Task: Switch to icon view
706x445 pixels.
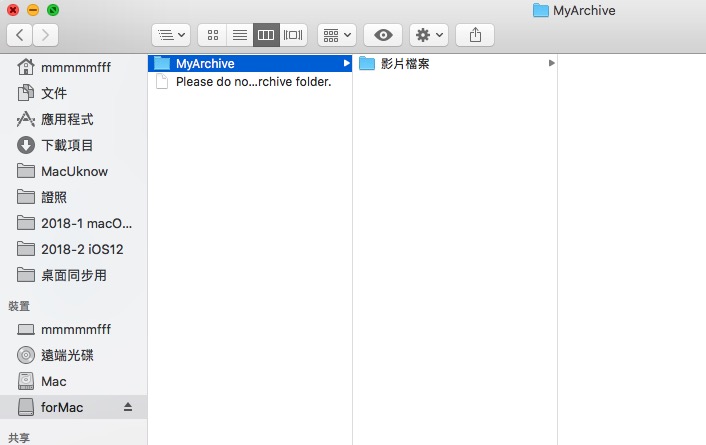Action: pyautogui.click(x=212, y=35)
